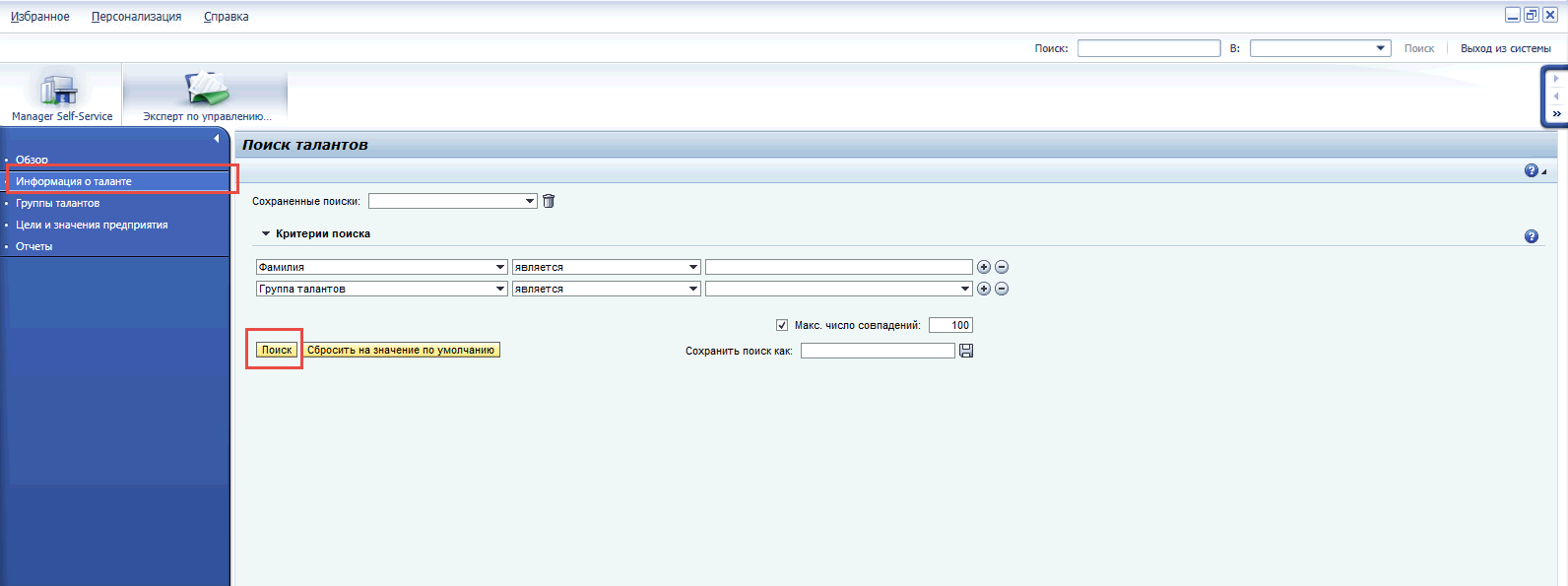Collapse the Критерии поиска section
The height and width of the screenshot is (586, 1568).
(266, 233)
